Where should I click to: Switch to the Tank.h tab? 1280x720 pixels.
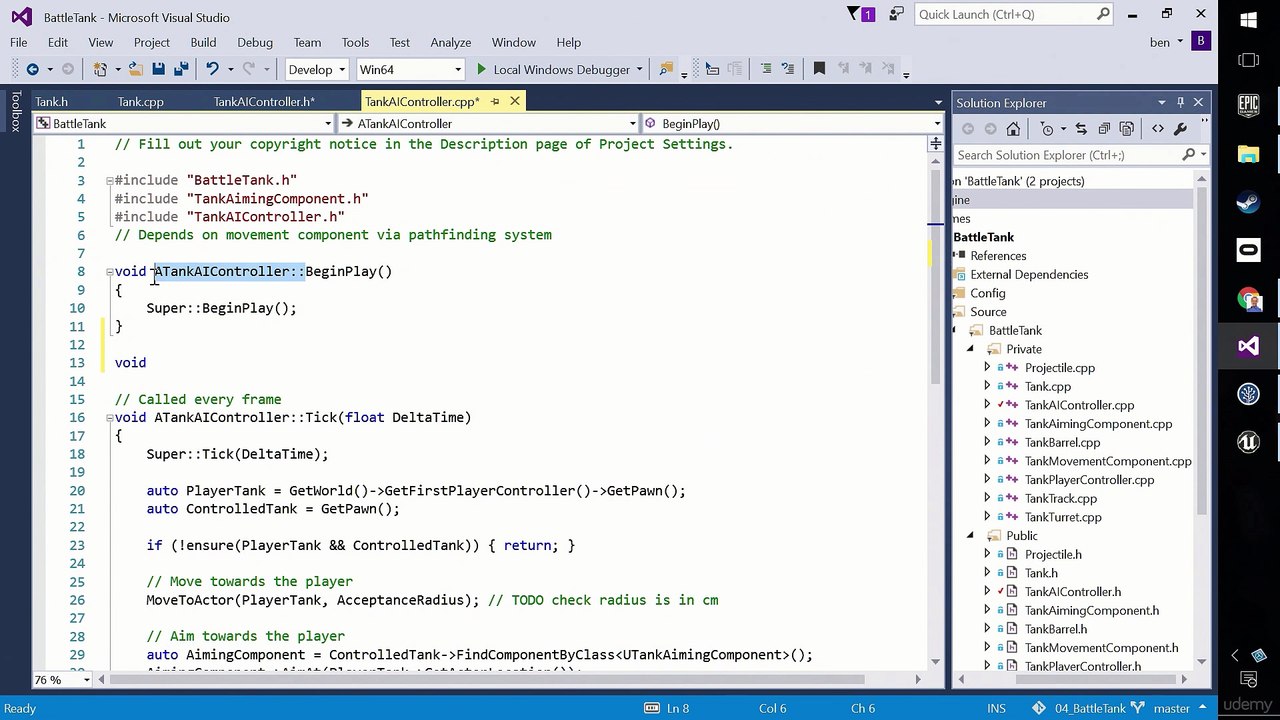point(52,101)
